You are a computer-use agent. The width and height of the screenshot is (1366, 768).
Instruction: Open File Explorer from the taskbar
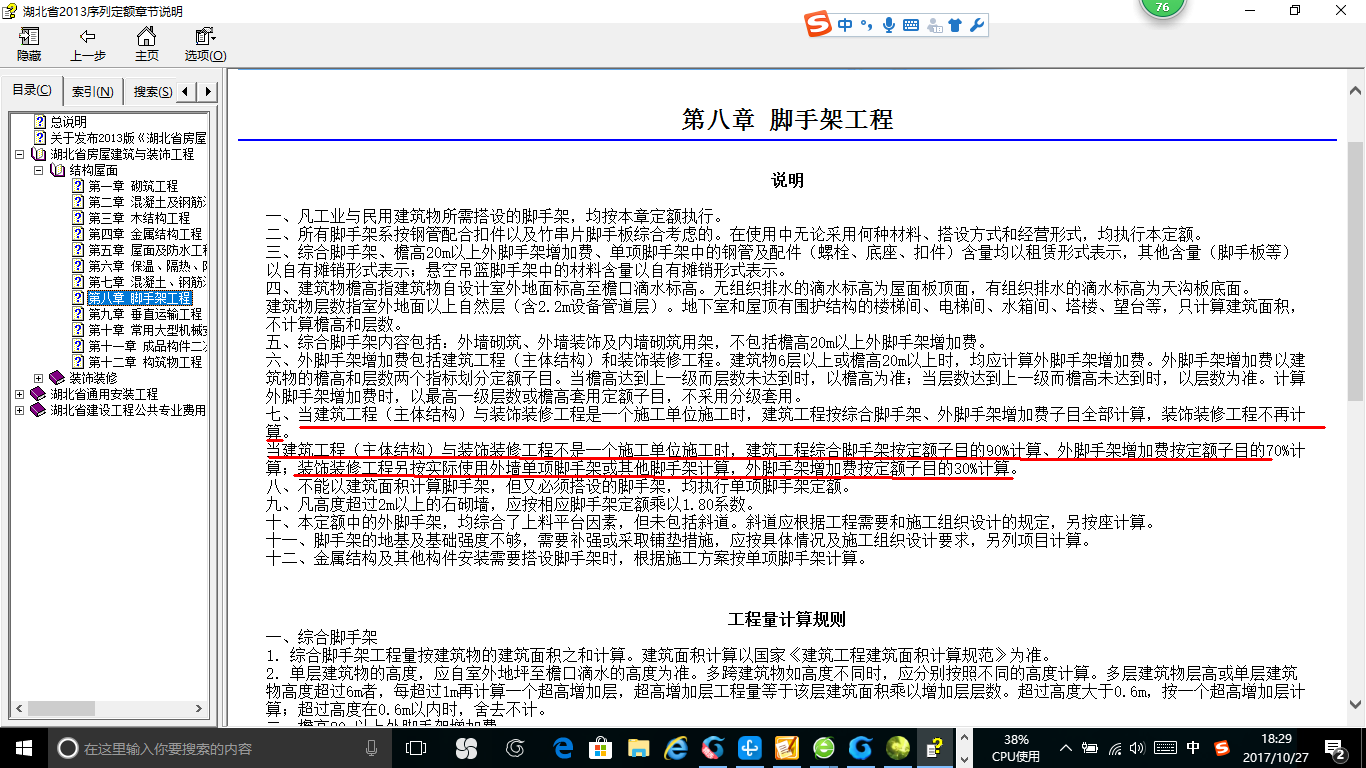tap(638, 748)
